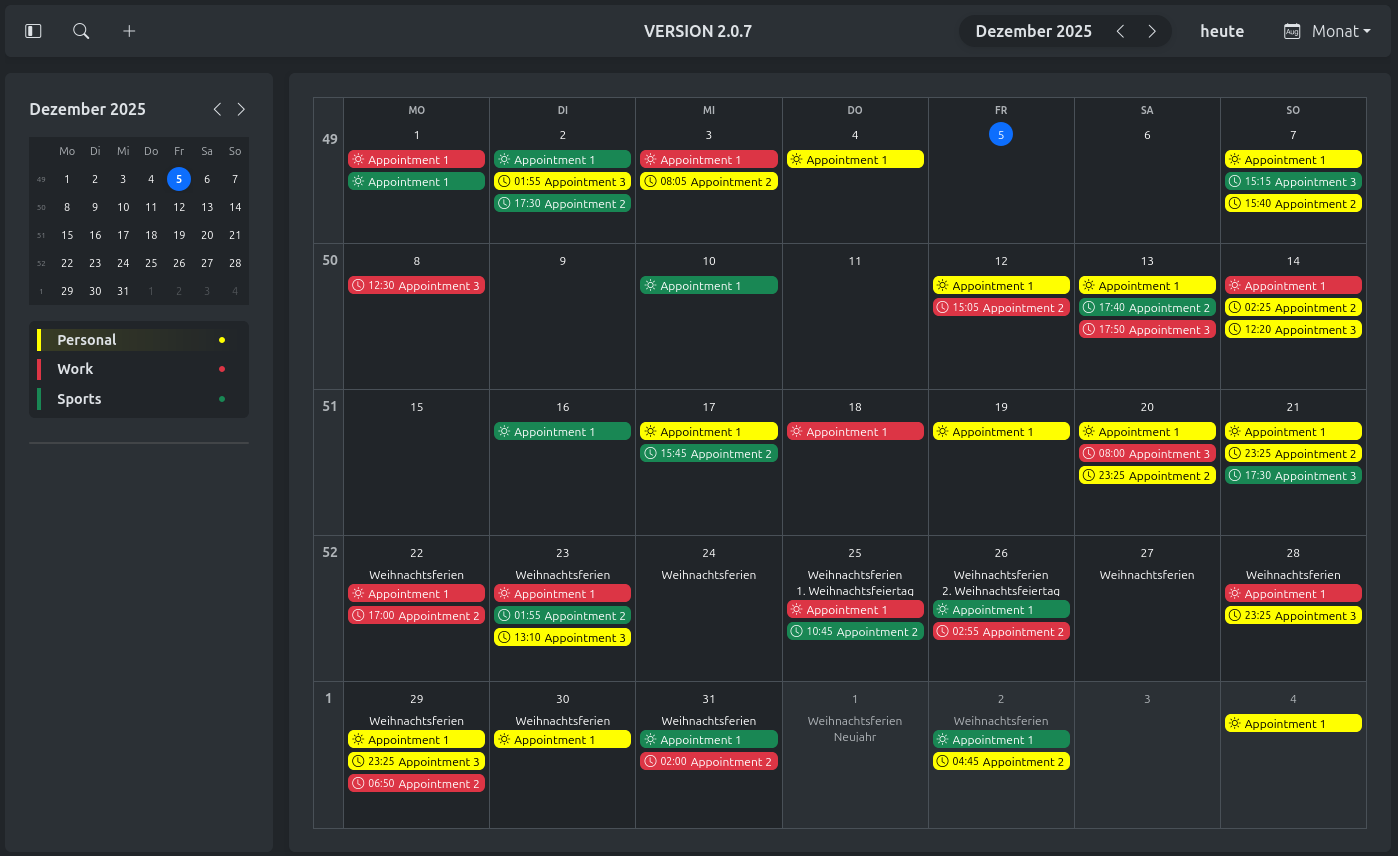Screen dimensions: 1398x856
Task: Select day 24 in the mini calendar
Action: coord(123,263)
